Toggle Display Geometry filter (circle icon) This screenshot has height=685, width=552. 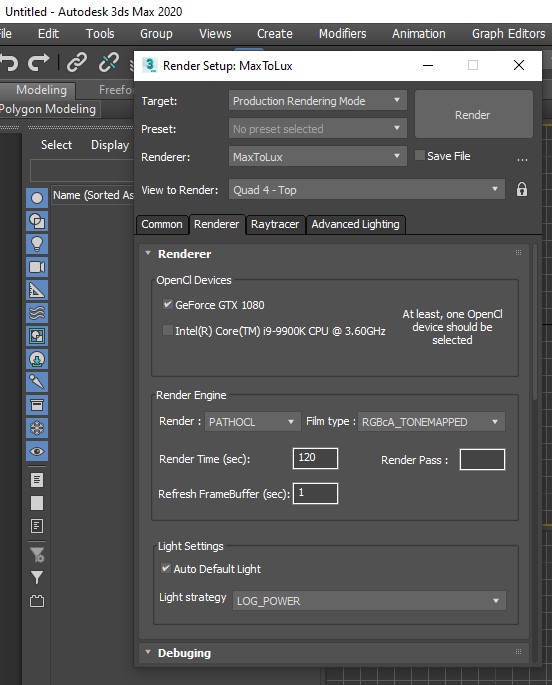[37, 198]
